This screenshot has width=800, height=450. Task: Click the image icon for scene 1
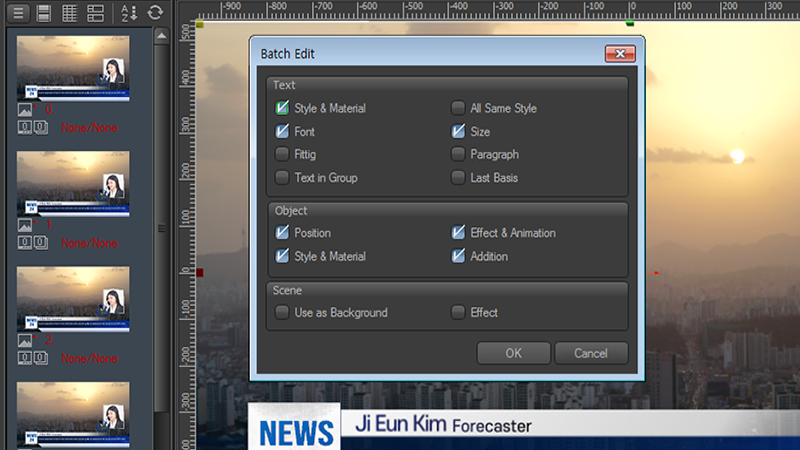coord(24,225)
